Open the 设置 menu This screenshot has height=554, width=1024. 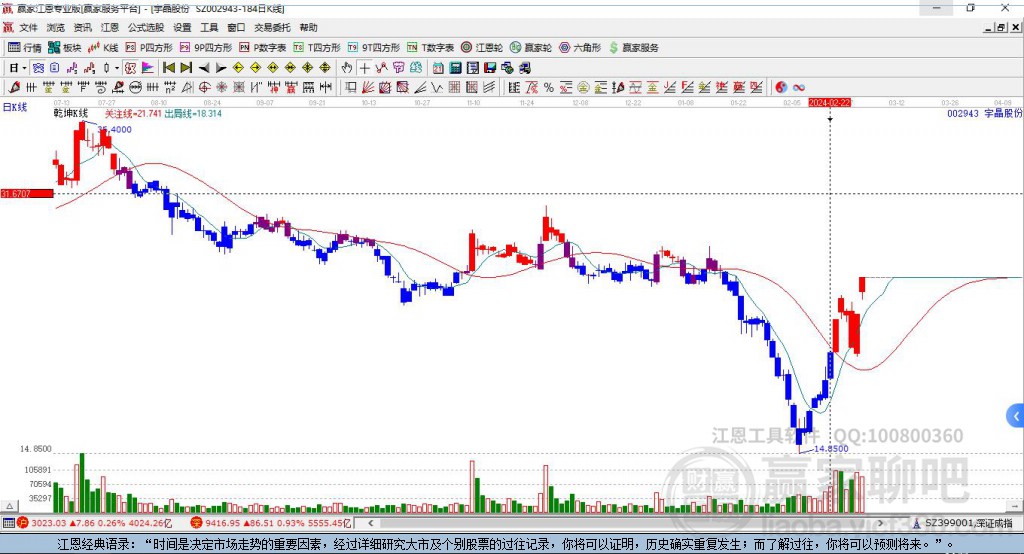[182, 27]
